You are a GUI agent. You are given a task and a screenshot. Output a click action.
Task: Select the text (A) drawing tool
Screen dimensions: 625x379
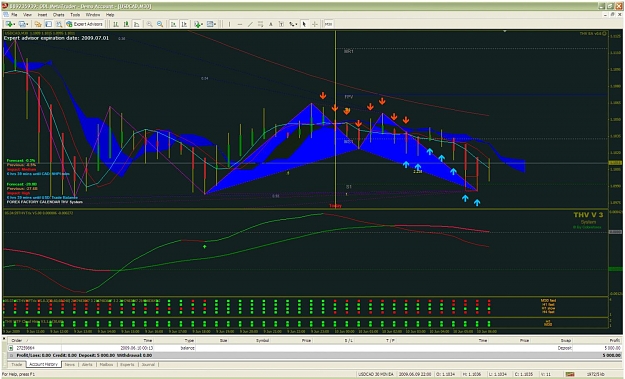(x=271, y=24)
